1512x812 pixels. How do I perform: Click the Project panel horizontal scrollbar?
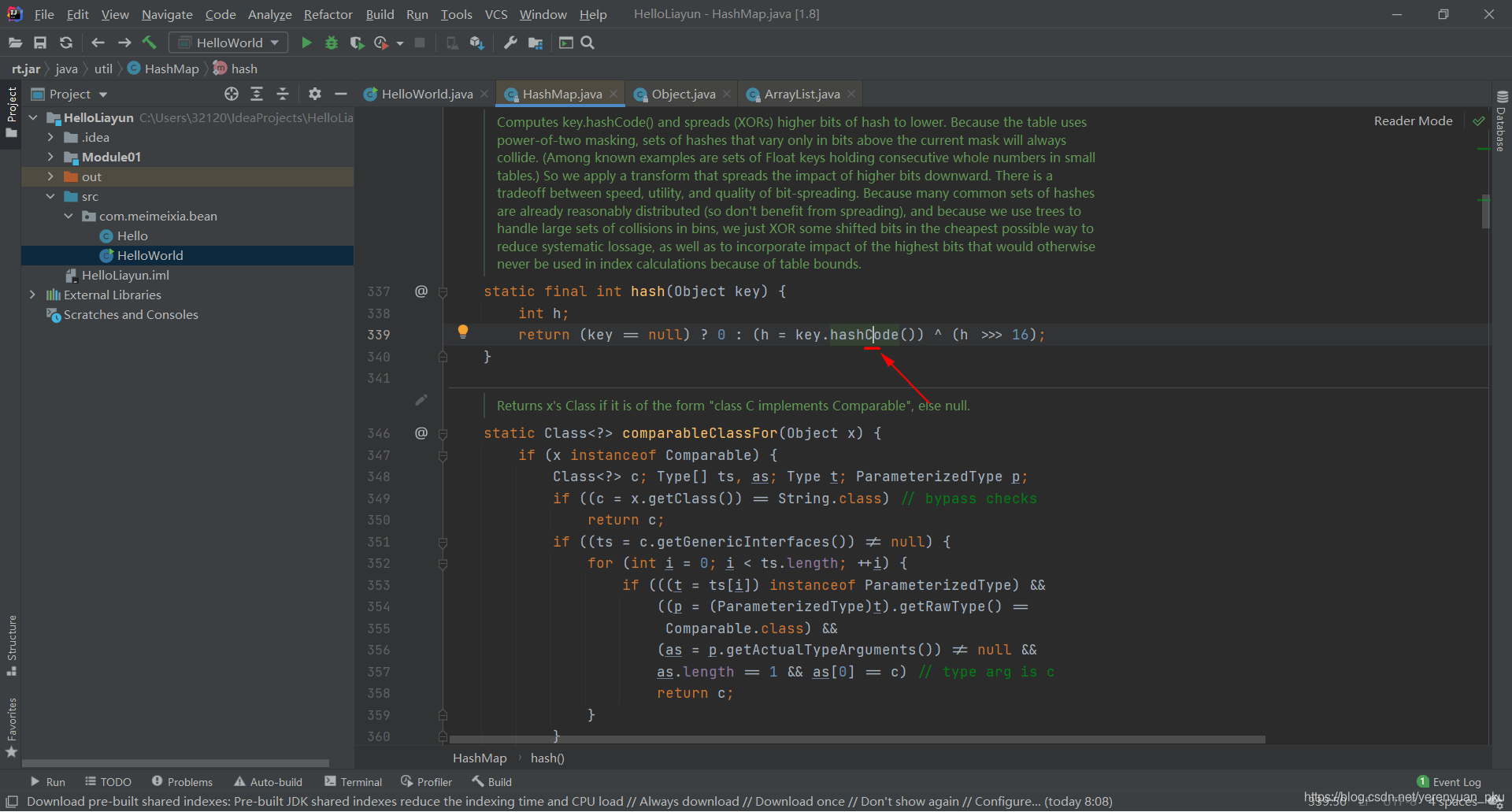click(176, 762)
